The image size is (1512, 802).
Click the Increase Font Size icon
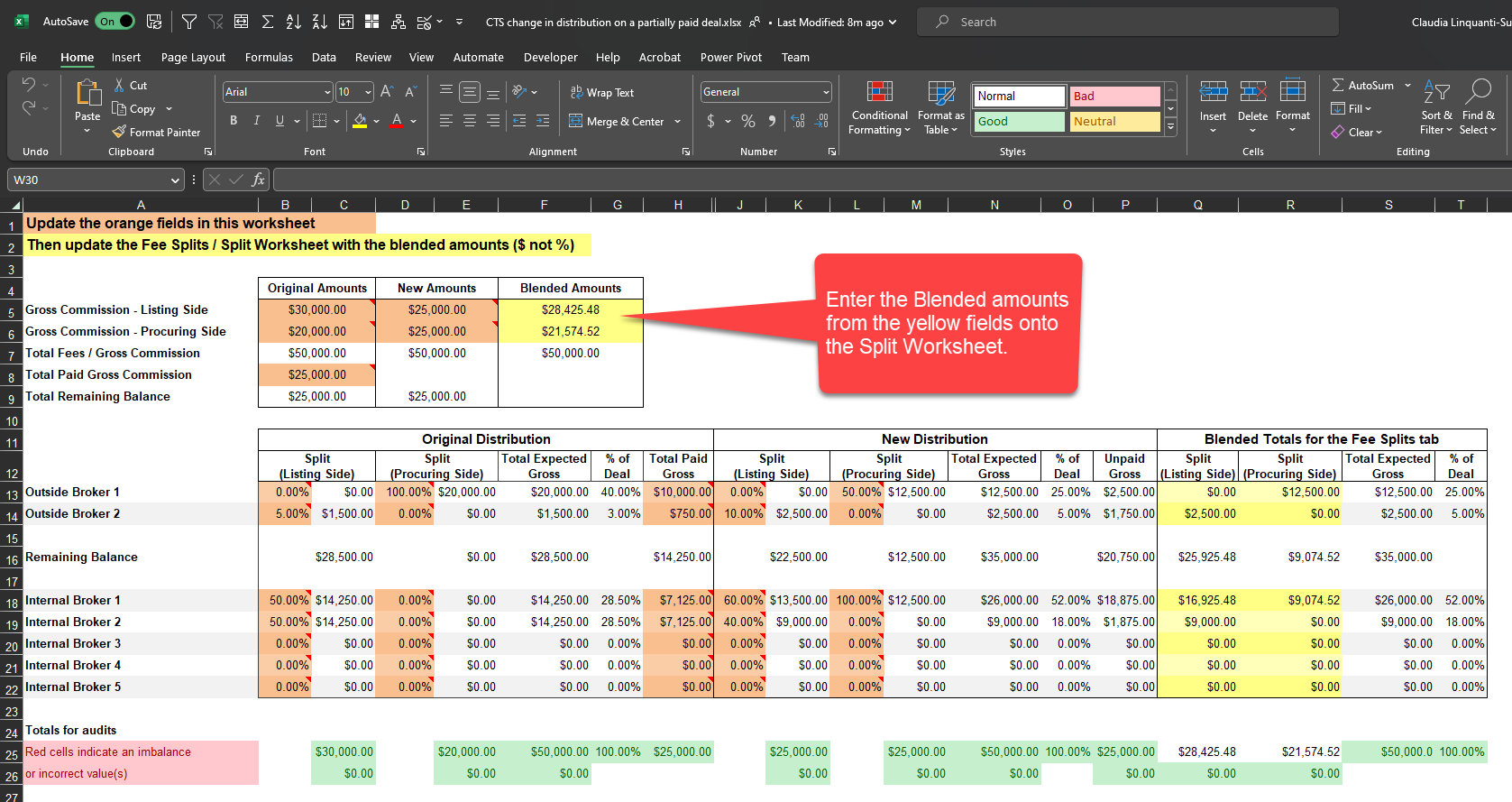387,91
